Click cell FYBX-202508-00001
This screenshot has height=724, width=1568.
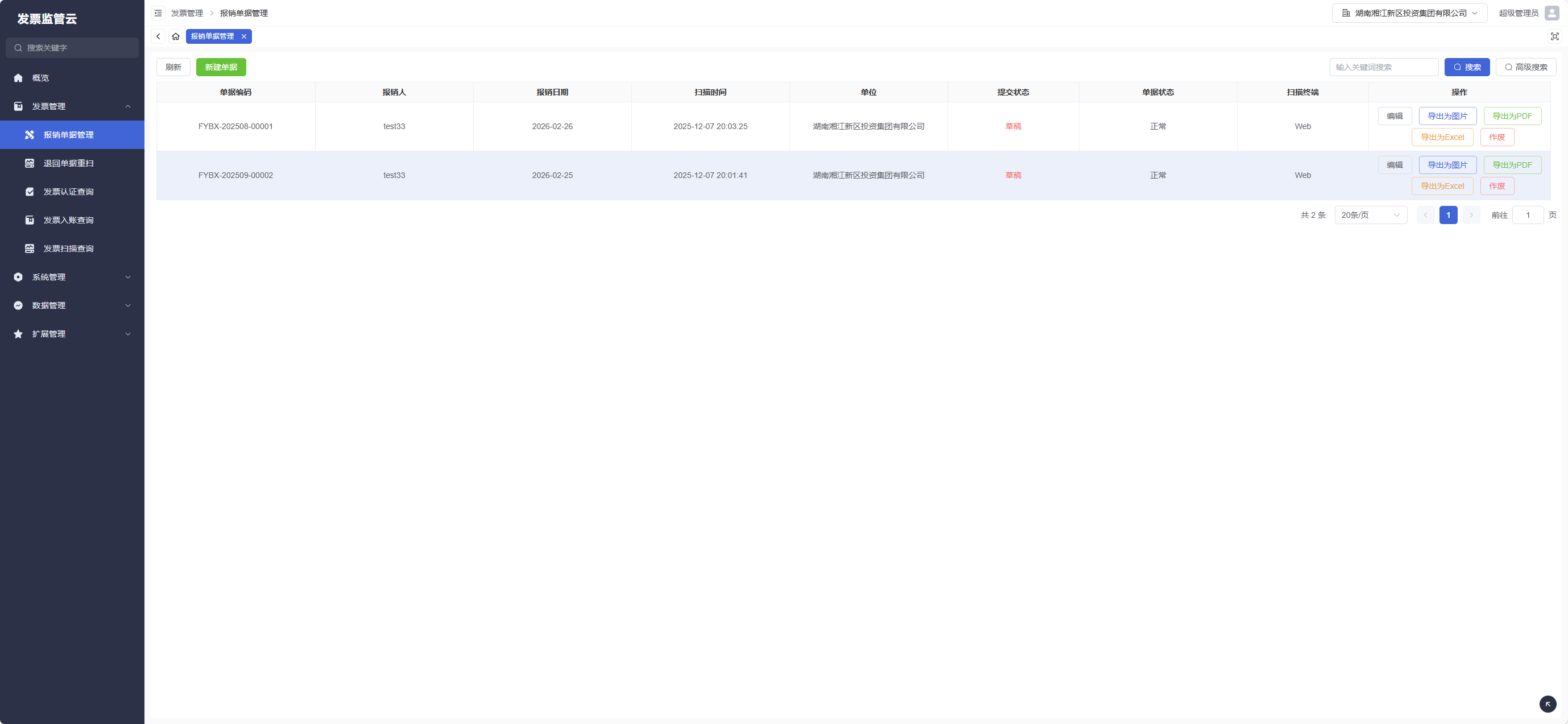click(235, 127)
